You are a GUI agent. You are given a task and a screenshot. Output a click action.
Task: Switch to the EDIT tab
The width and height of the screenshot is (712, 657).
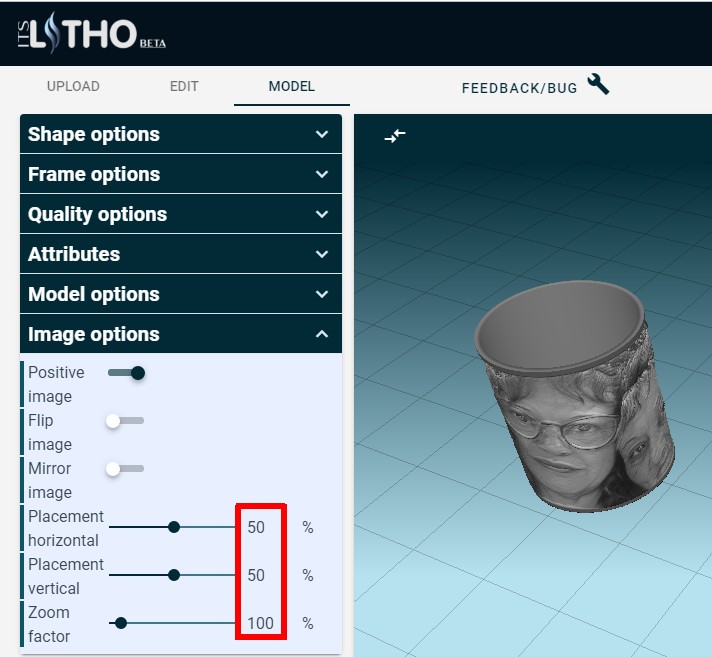[x=184, y=86]
